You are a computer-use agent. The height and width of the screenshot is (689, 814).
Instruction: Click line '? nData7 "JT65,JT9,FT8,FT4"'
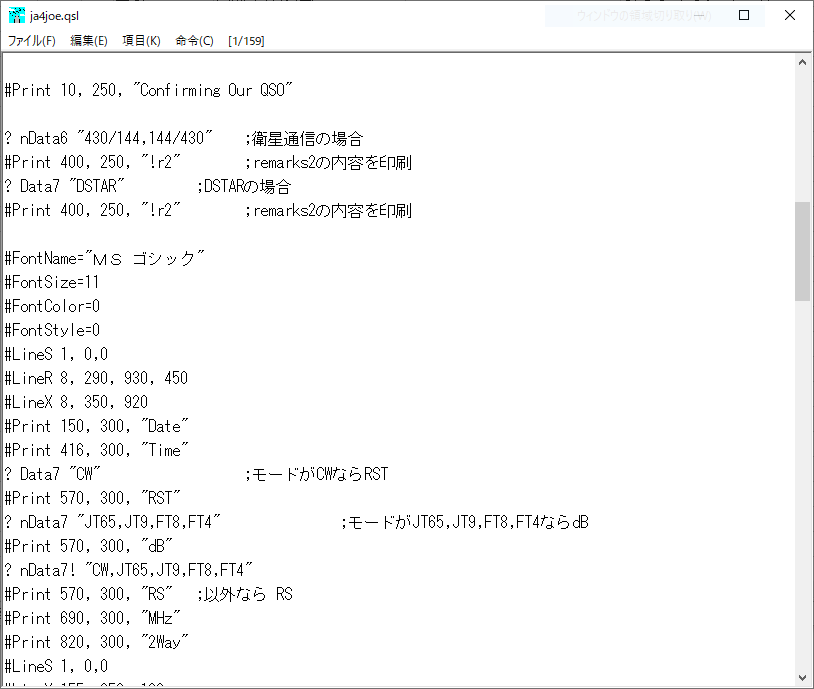(x=113, y=522)
